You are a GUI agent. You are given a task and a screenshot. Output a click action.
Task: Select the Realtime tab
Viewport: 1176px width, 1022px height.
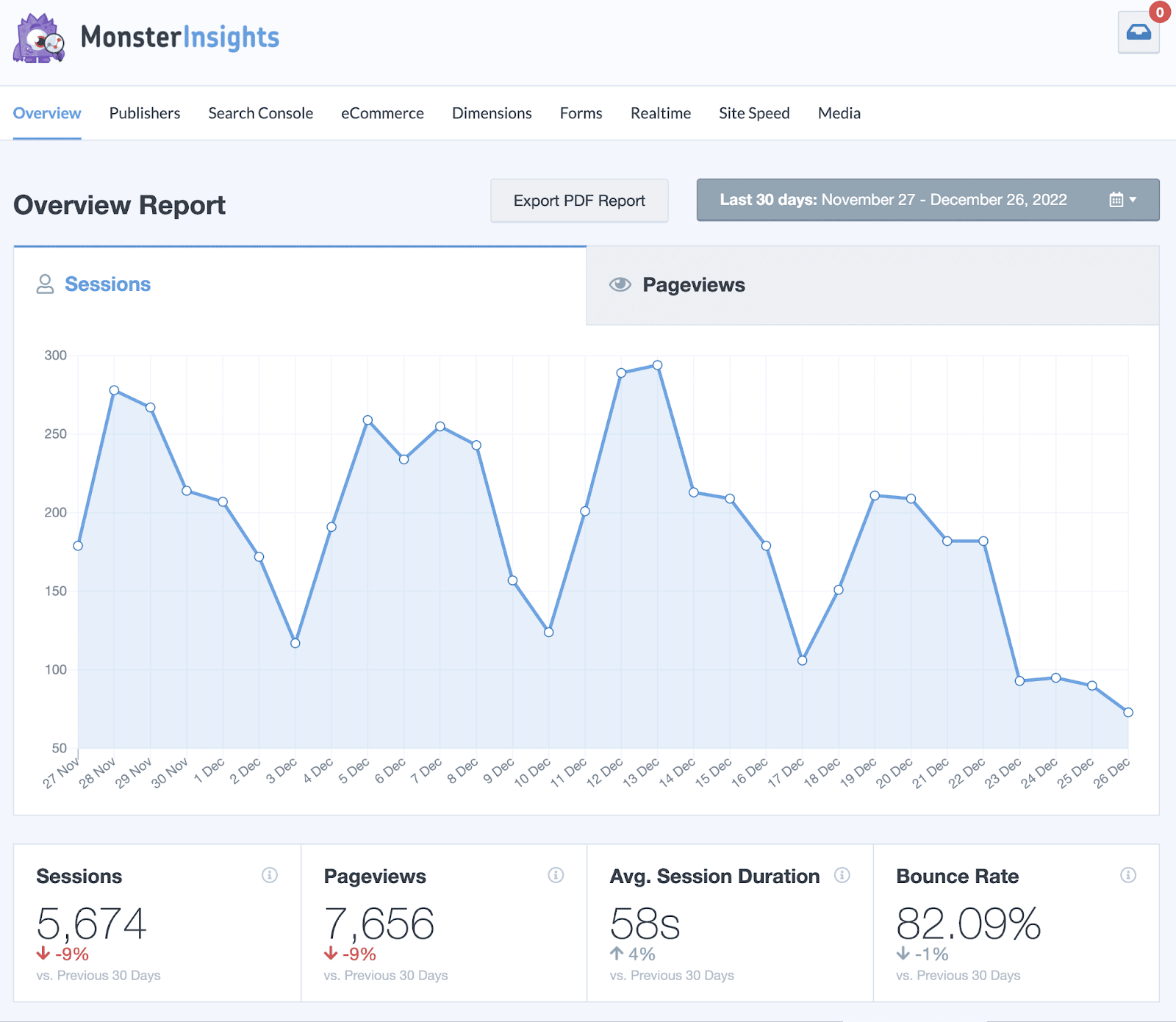tap(660, 113)
